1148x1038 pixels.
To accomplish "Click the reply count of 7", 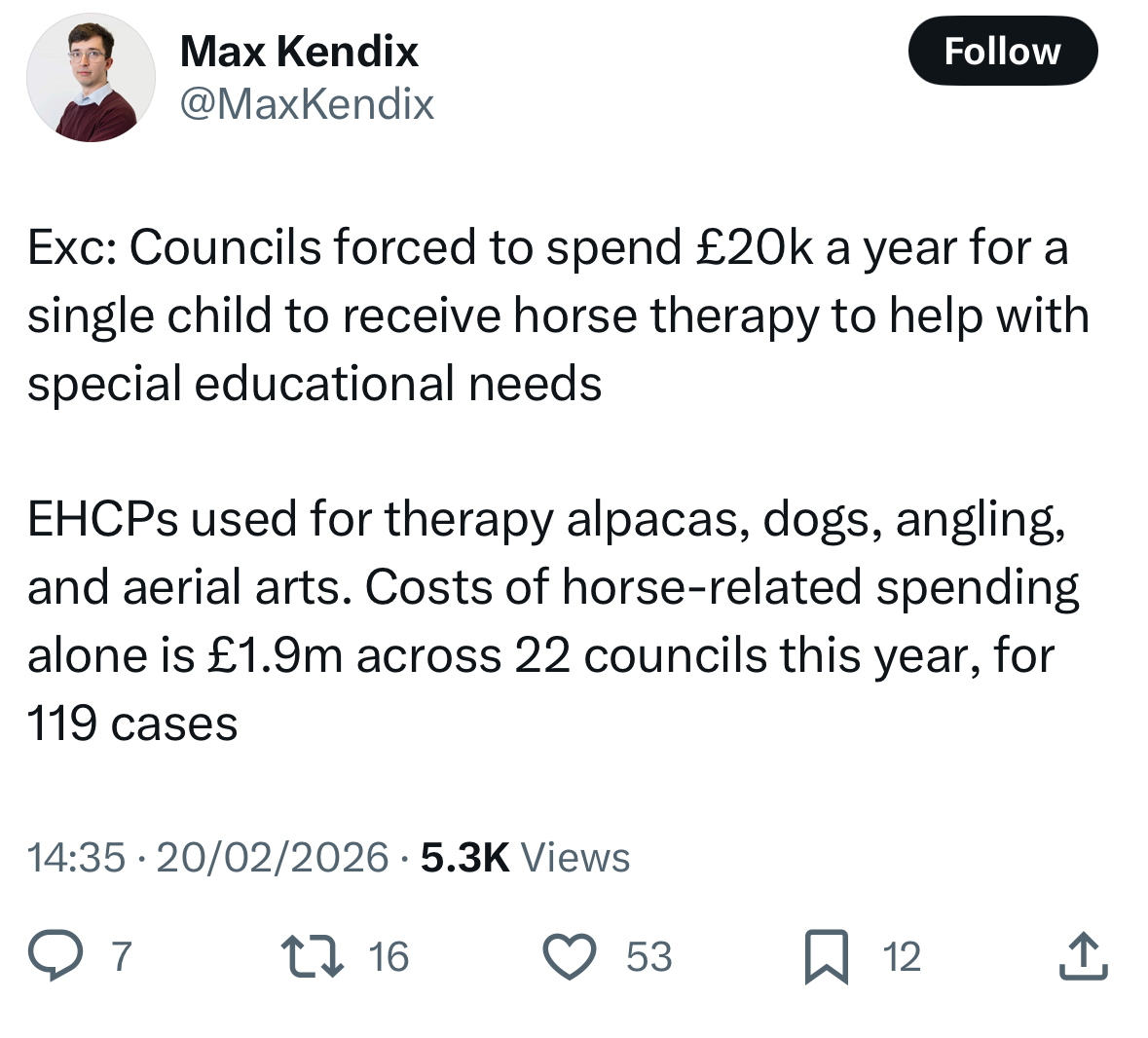I will 120,956.
